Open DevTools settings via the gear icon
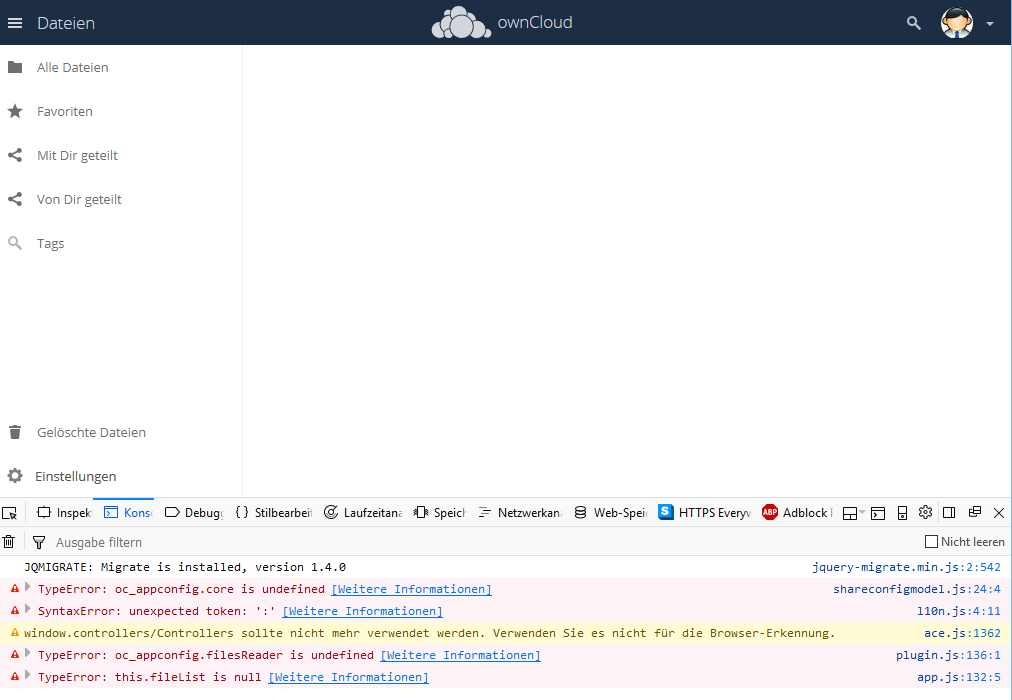 [925, 512]
